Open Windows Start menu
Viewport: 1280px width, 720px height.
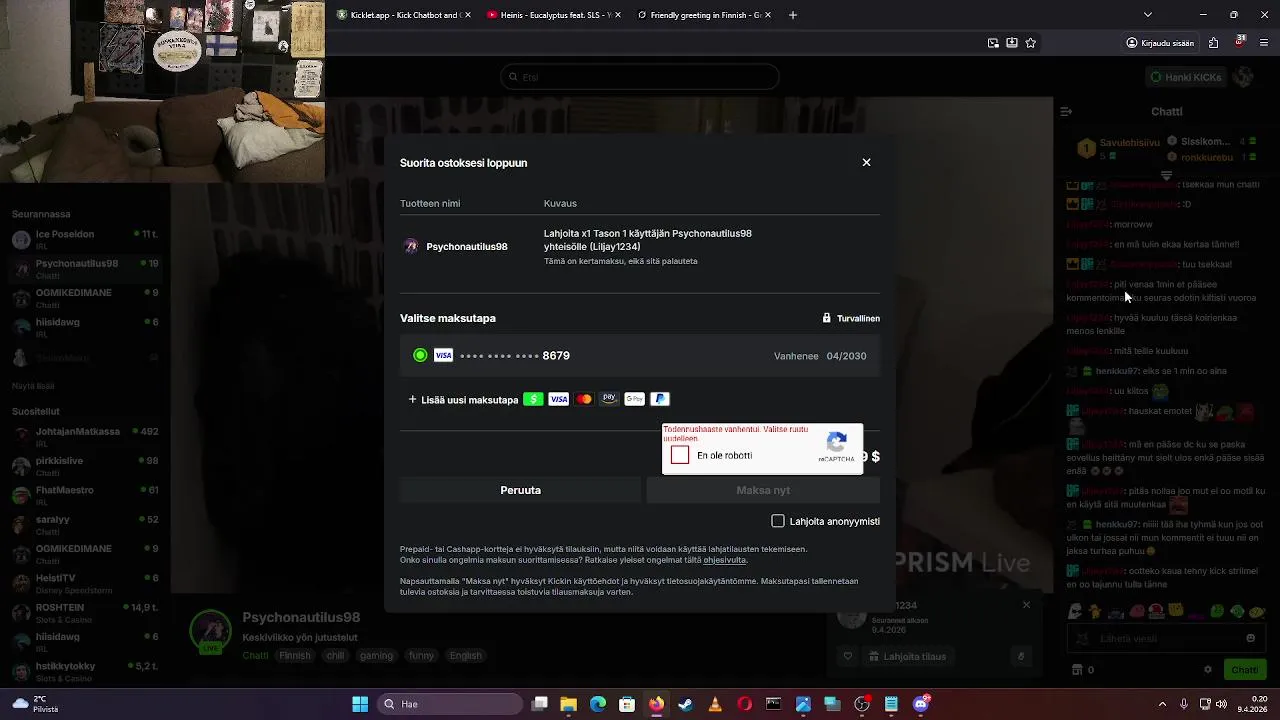(360, 704)
